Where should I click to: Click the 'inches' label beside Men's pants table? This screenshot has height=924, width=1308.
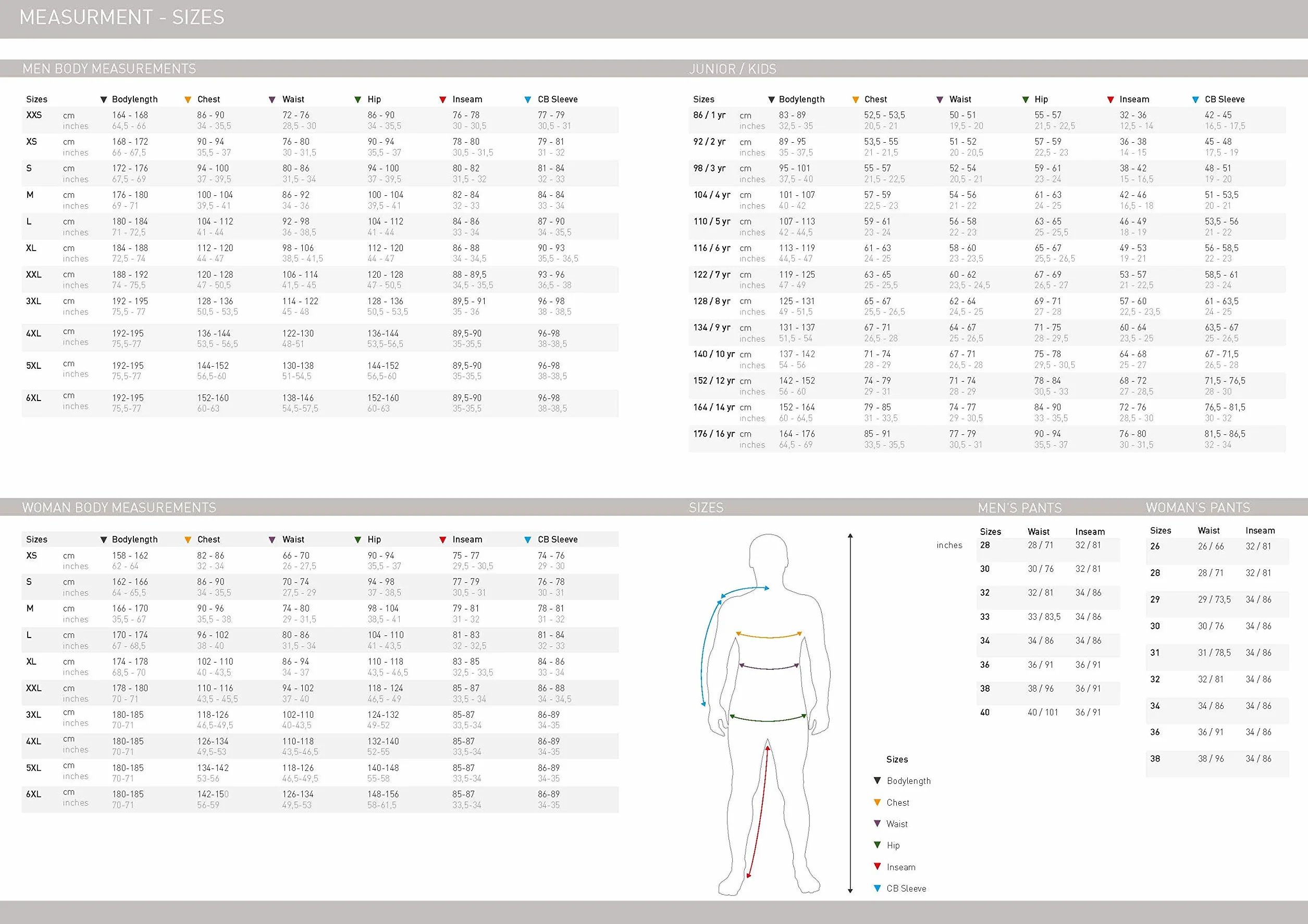tap(949, 545)
